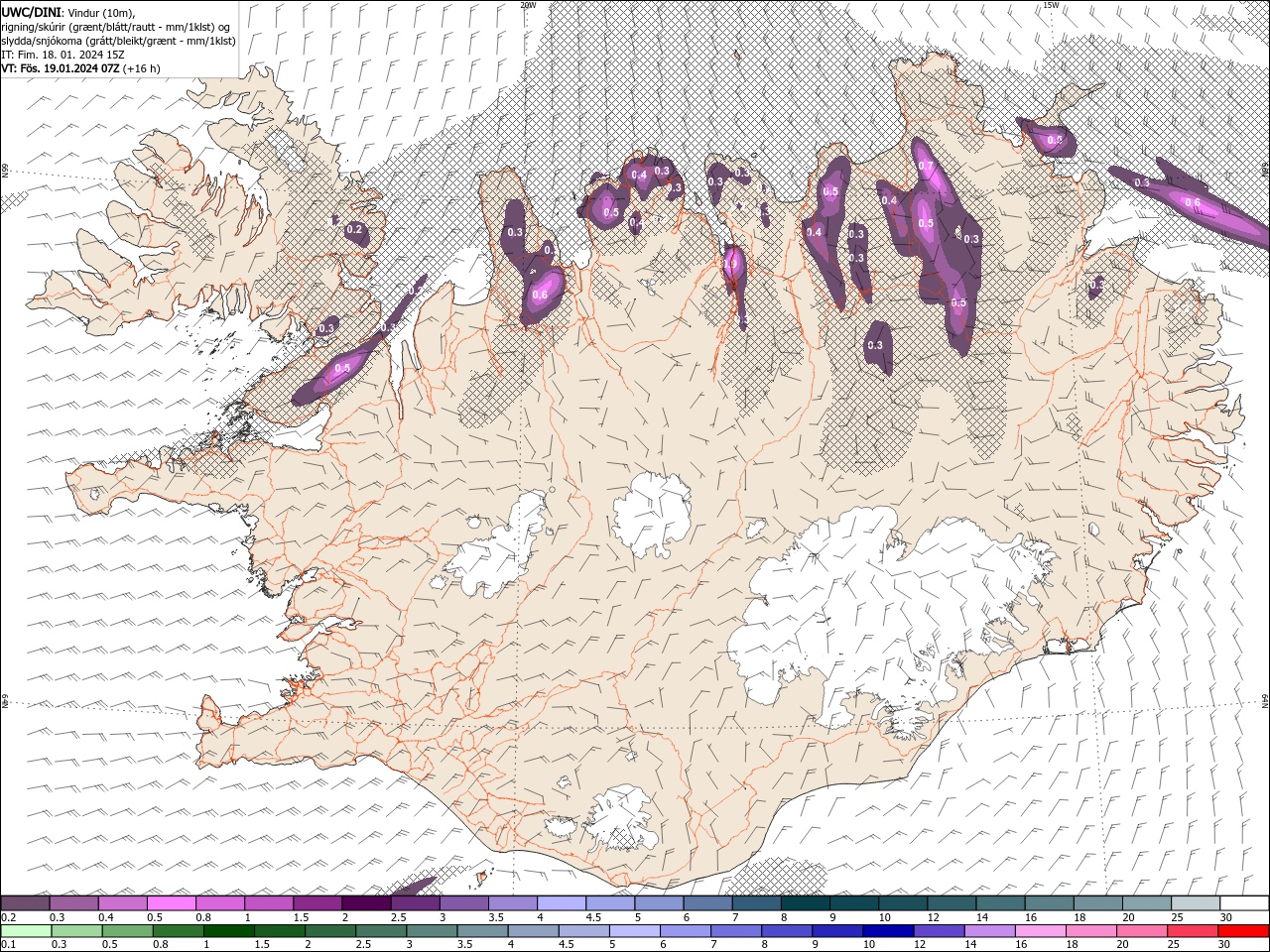Pick light pink 16 swatch in rain scale
Viewport: 1270px width, 952px height.
click(1040, 931)
